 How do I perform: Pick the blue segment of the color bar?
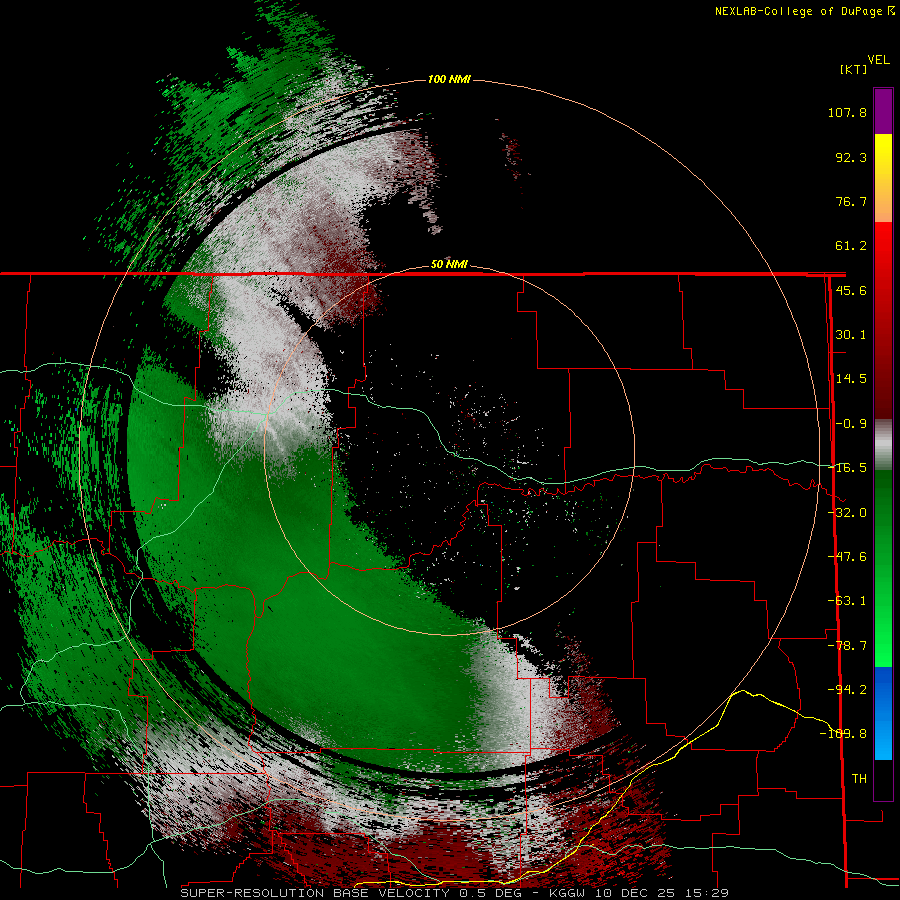883,713
